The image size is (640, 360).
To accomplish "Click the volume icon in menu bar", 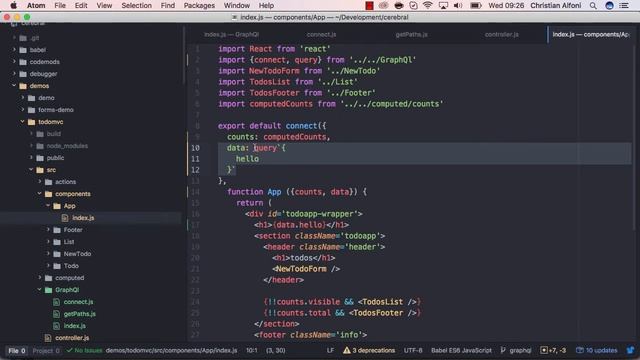I will tap(458, 5).
